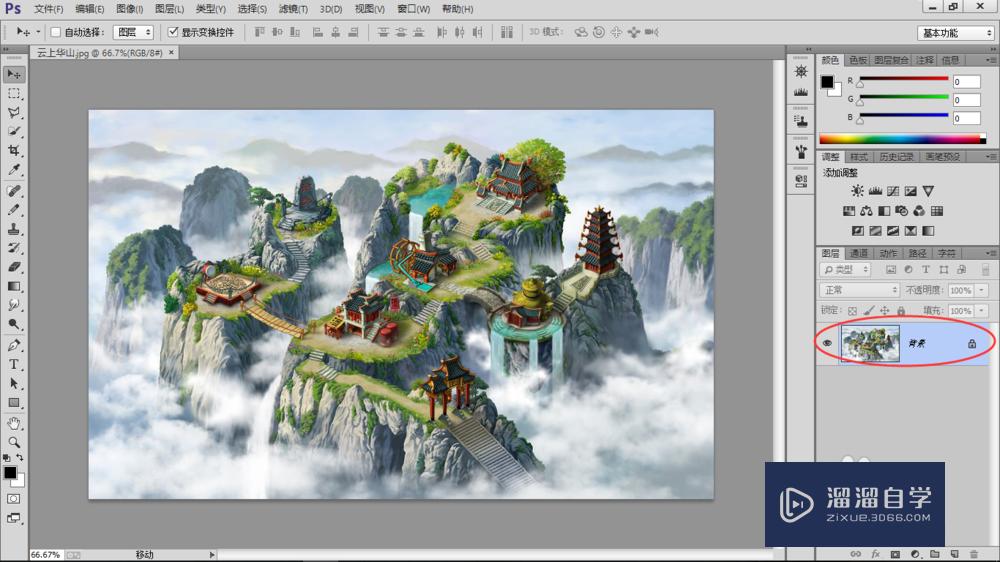Click the Photo Filter adjustment icon
The width and height of the screenshot is (1000, 562).
coord(901,211)
